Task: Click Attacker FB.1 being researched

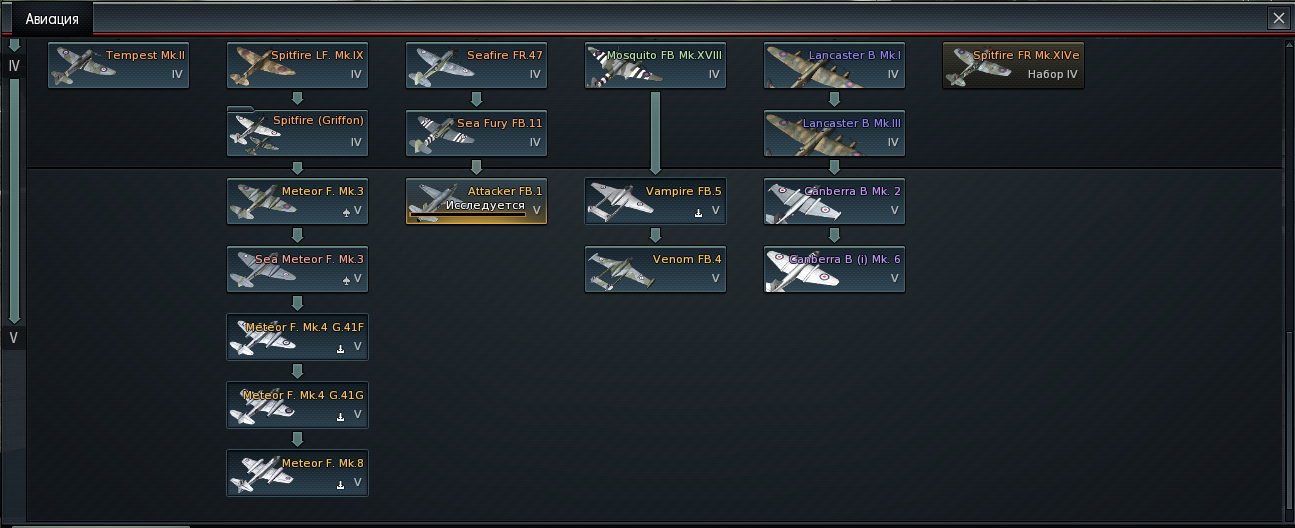Action: (x=476, y=201)
